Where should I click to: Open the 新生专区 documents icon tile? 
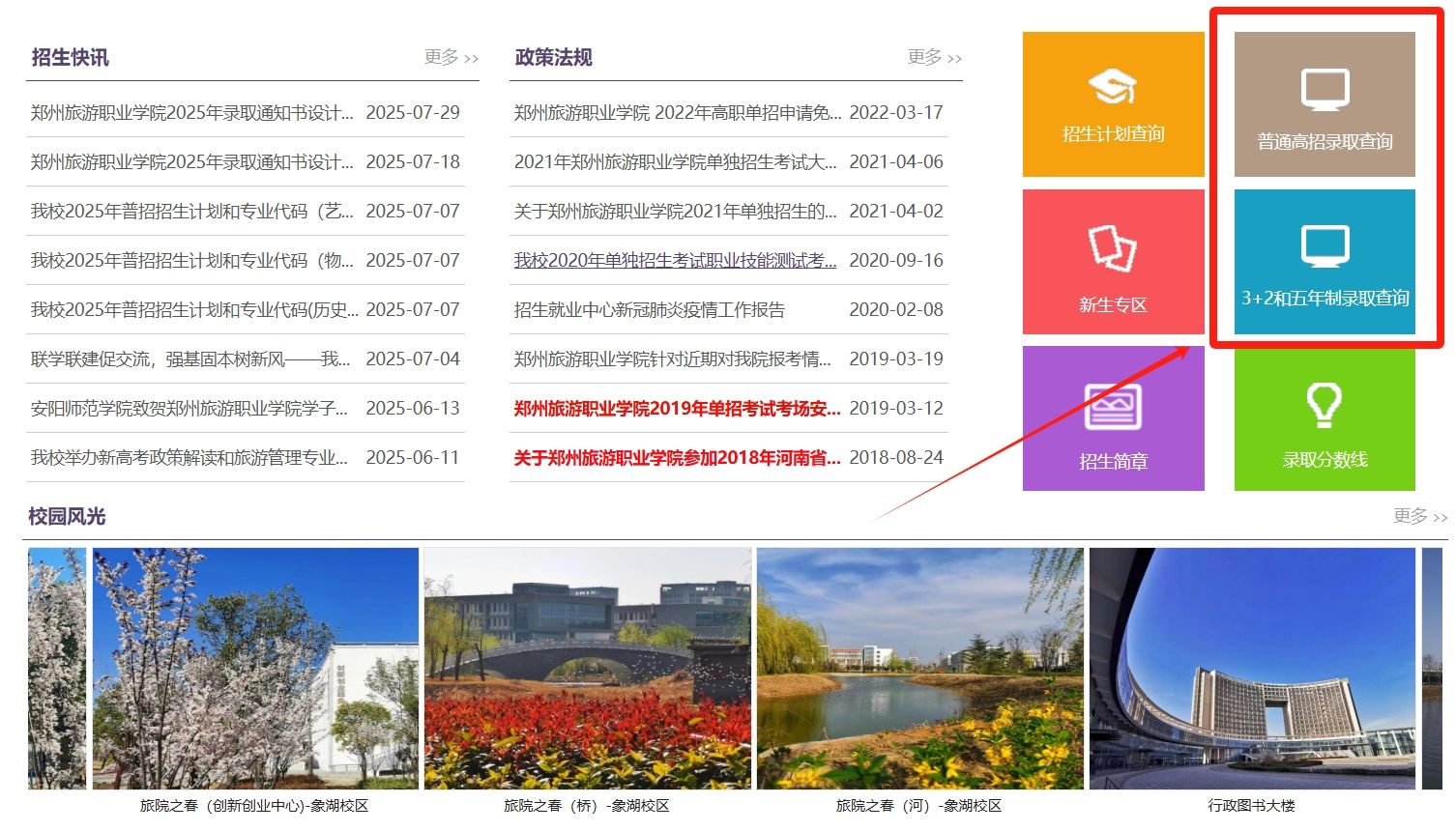(1113, 248)
